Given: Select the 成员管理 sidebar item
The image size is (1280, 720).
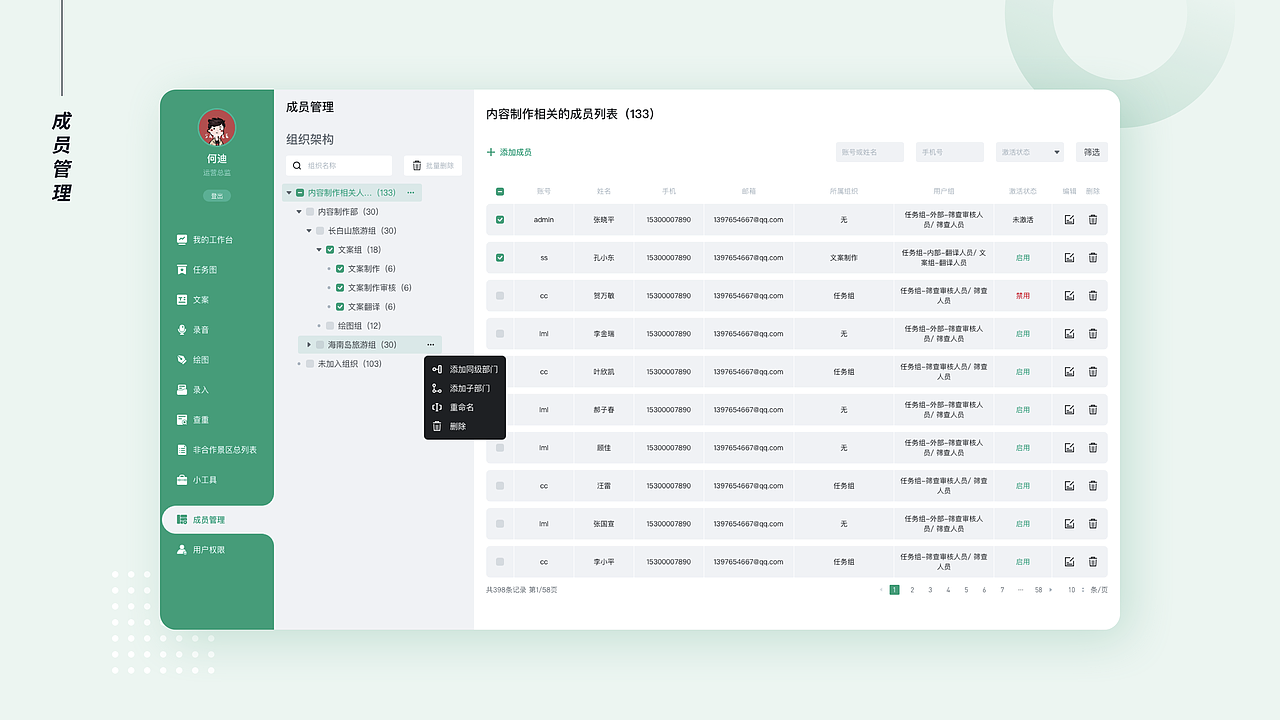Looking at the screenshot, I should 217,520.
